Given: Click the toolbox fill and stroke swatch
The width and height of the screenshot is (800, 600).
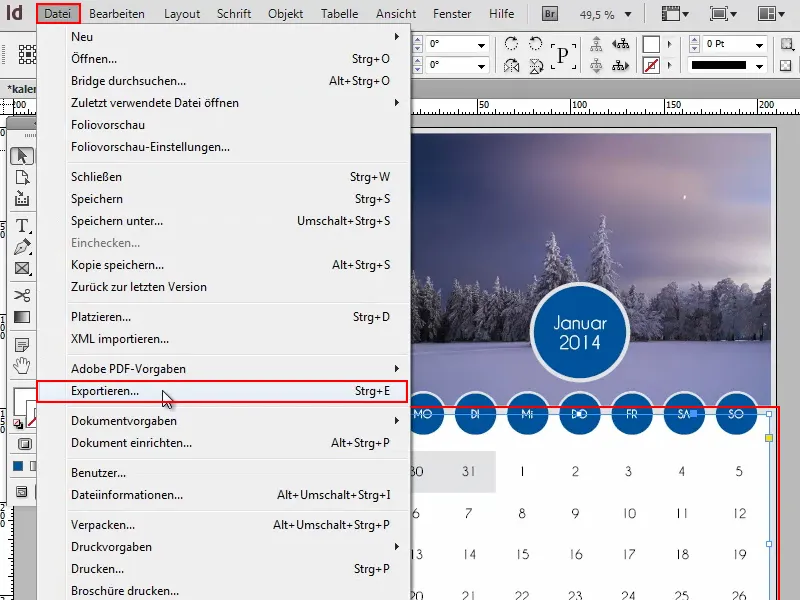Looking at the screenshot, I should [x=24, y=406].
